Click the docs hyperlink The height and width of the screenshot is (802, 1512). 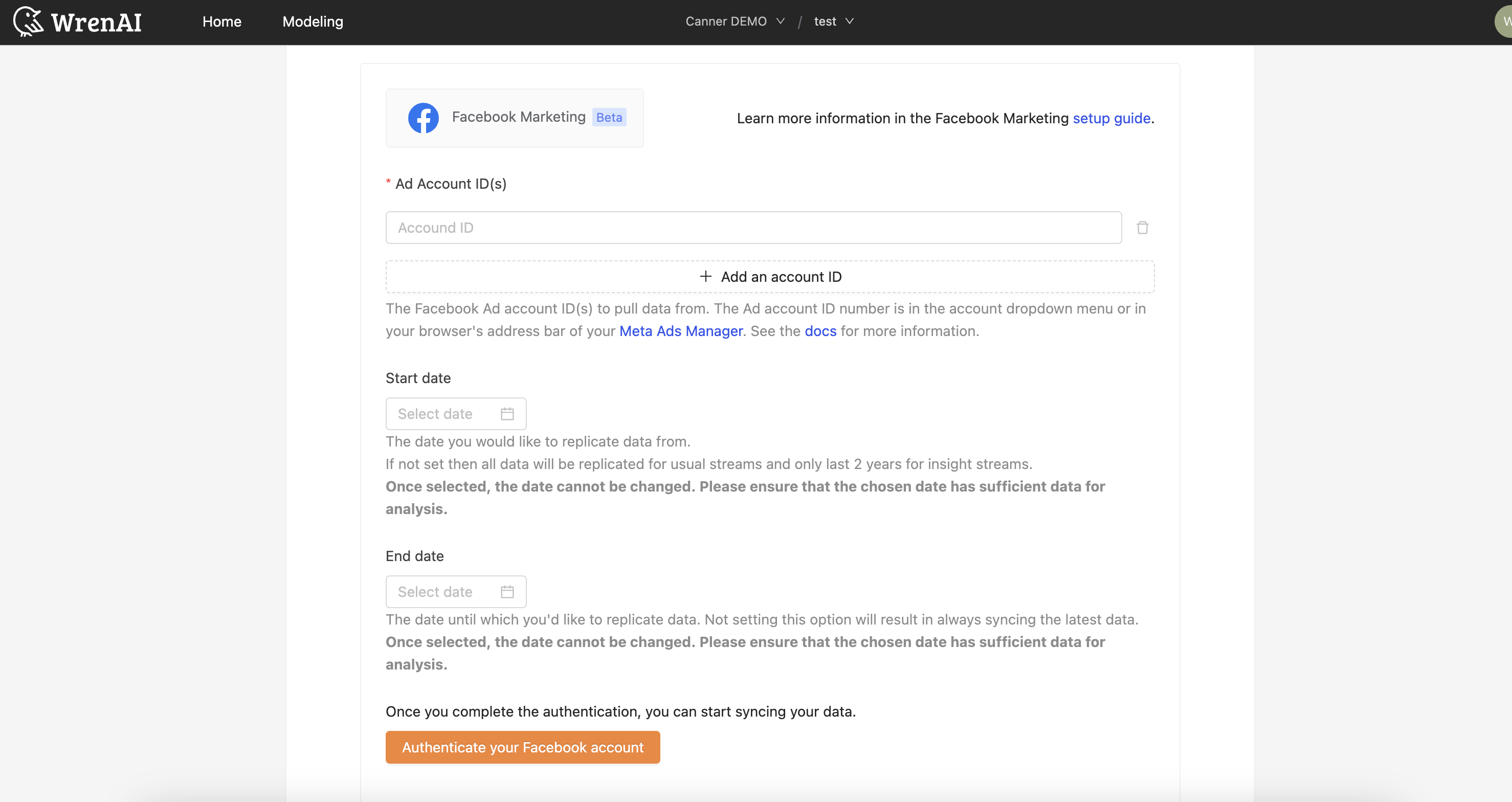tap(821, 331)
